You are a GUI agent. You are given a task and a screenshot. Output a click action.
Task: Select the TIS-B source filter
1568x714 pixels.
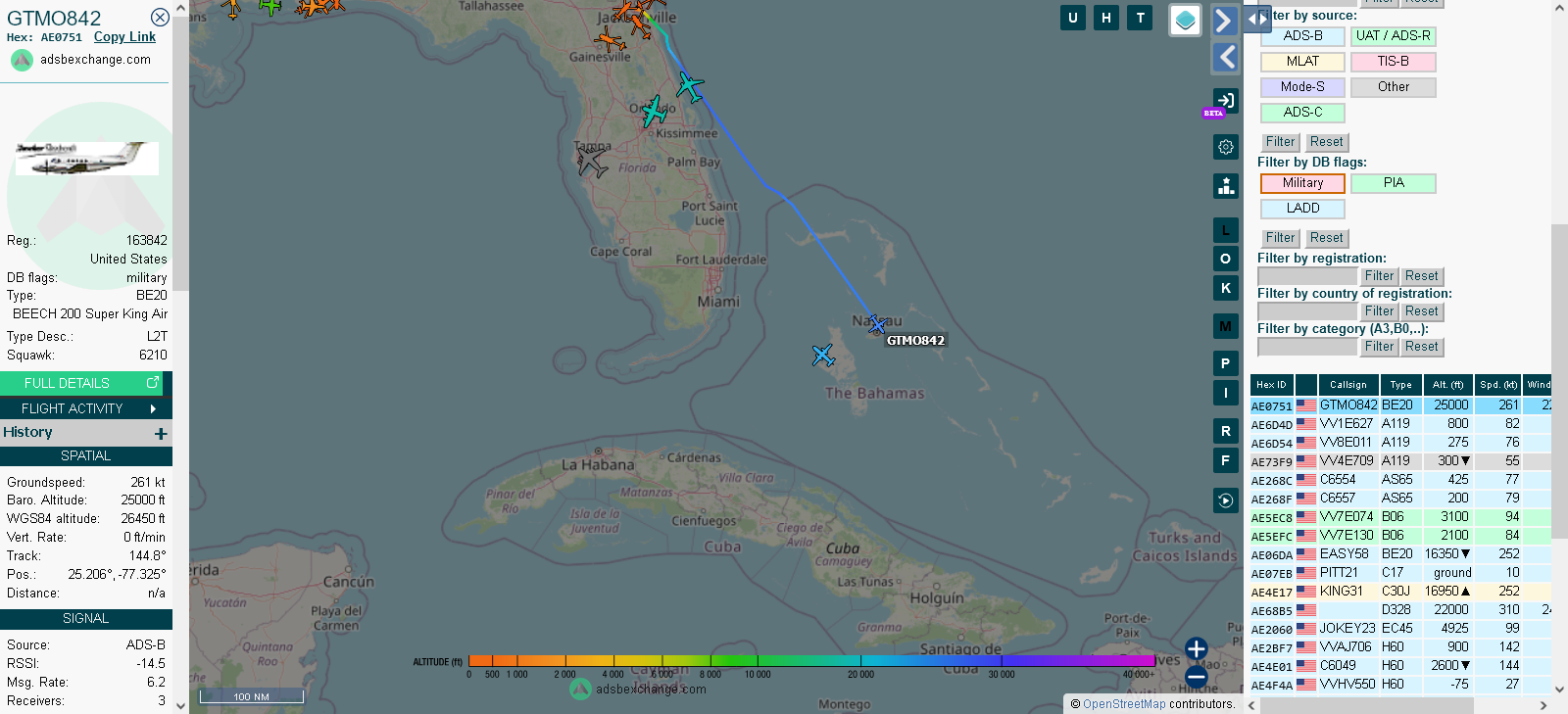[1393, 62]
